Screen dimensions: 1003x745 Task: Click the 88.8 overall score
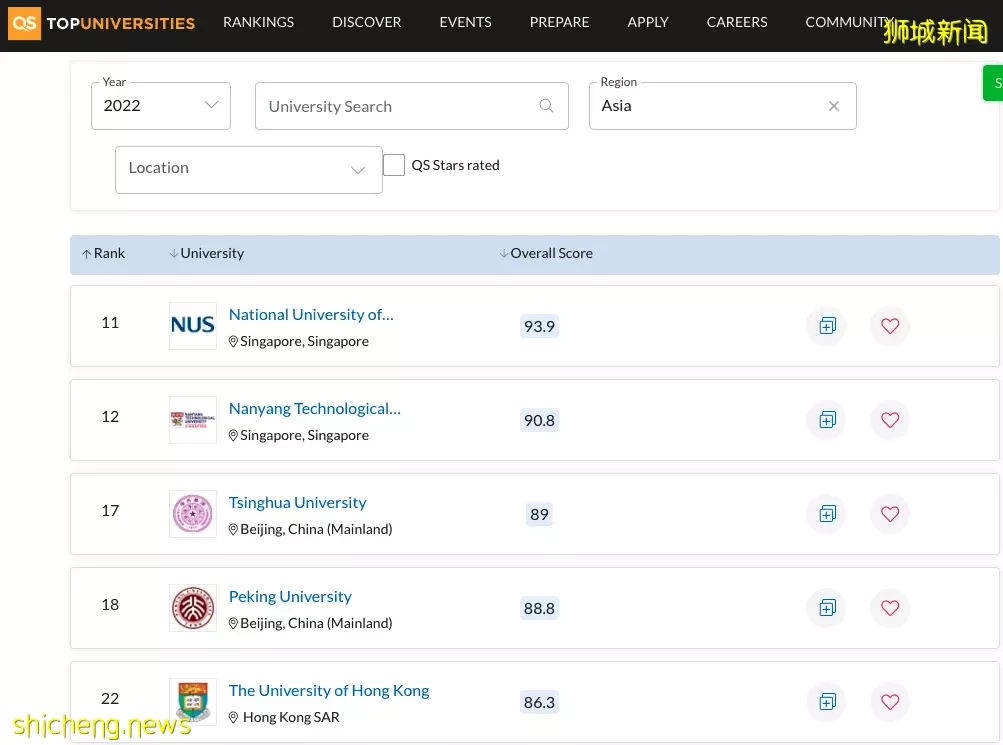pyautogui.click(x=539, y=608)
